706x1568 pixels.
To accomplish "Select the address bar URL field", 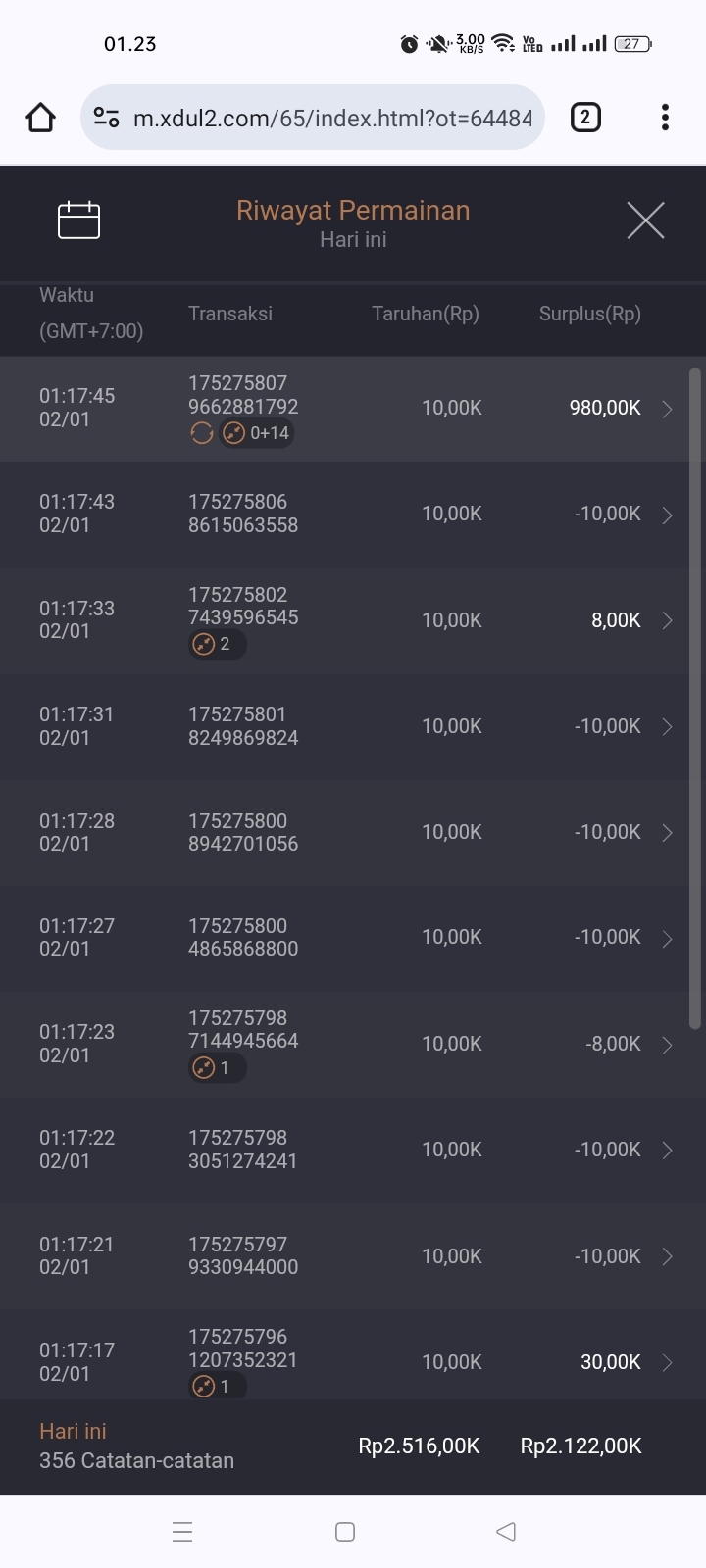I will click(331, 118).
